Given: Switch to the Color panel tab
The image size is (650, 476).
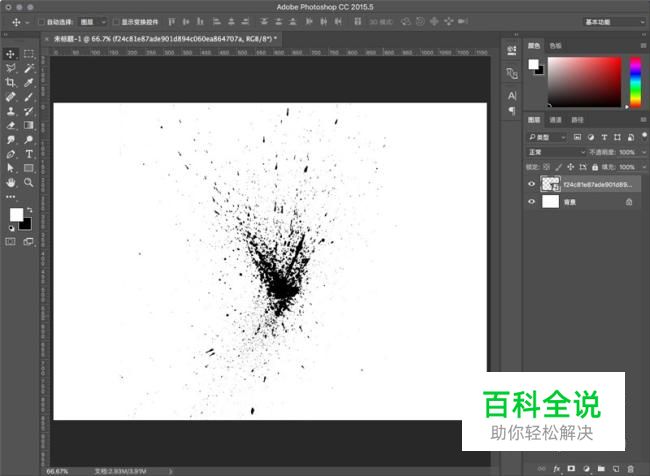Looking at the screenshot, I should pyautogui.click(x=534, y=46).
